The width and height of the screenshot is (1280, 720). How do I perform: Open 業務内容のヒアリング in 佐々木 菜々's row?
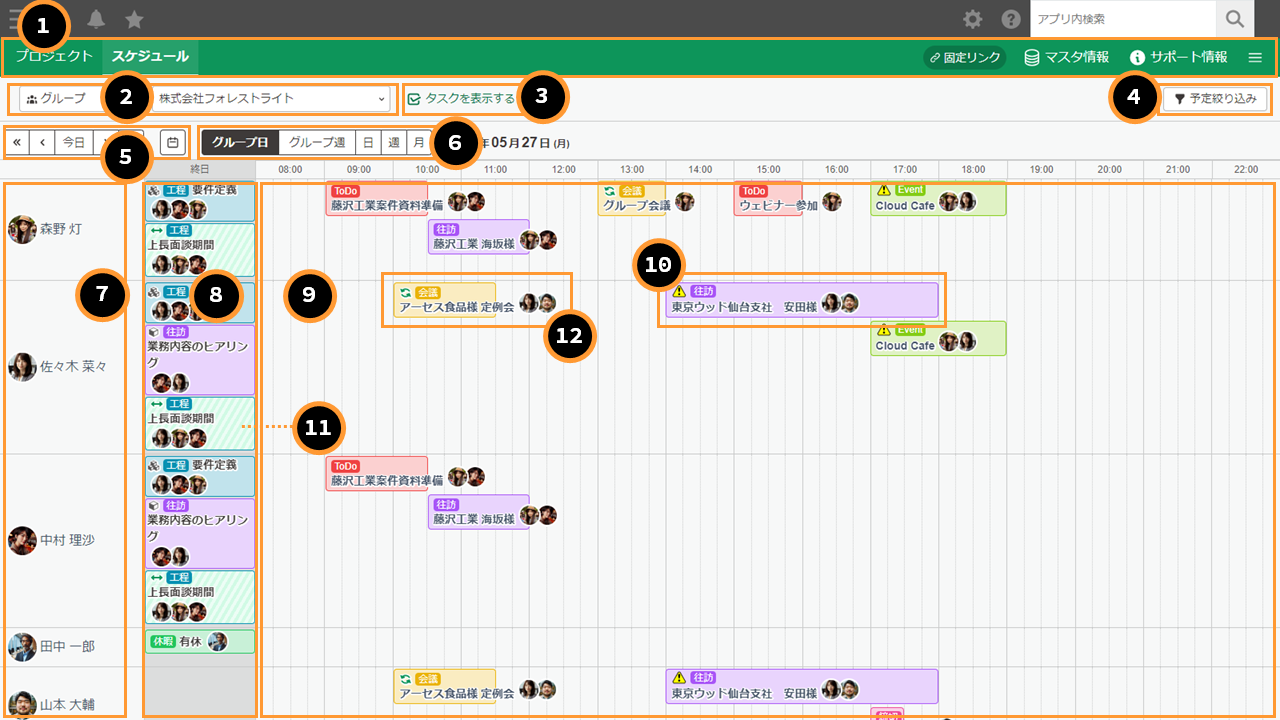pyautogui.click(x=200, y=359)
